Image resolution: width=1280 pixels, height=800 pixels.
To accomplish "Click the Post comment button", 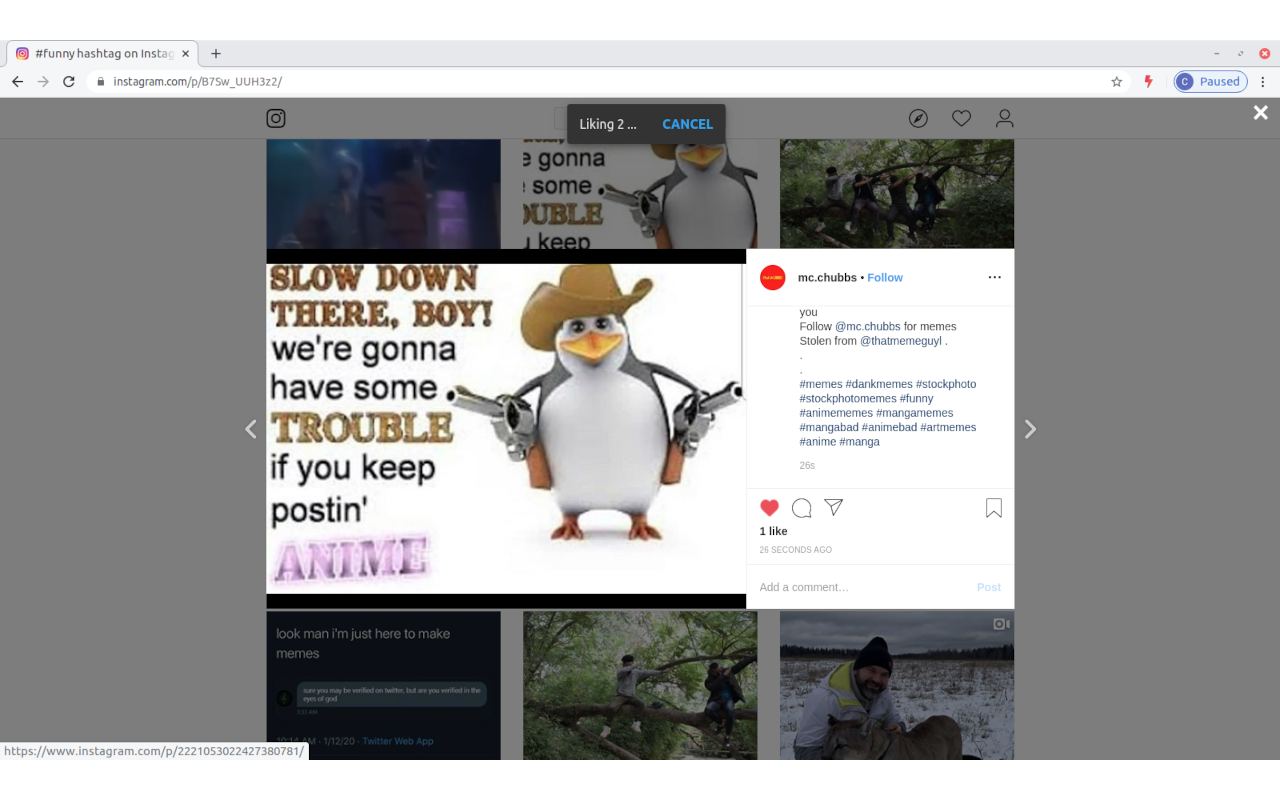I will (989, 587).
